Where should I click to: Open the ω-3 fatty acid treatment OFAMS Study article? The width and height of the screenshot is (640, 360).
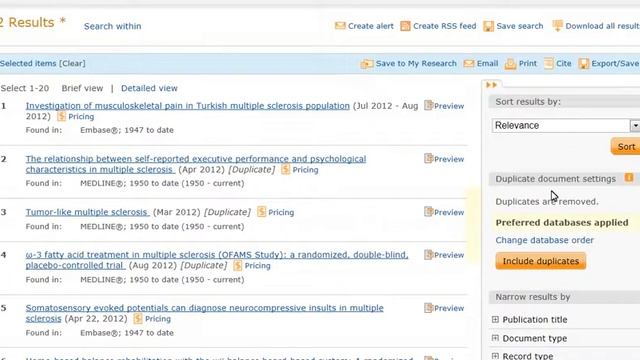[x=217, y=260]
